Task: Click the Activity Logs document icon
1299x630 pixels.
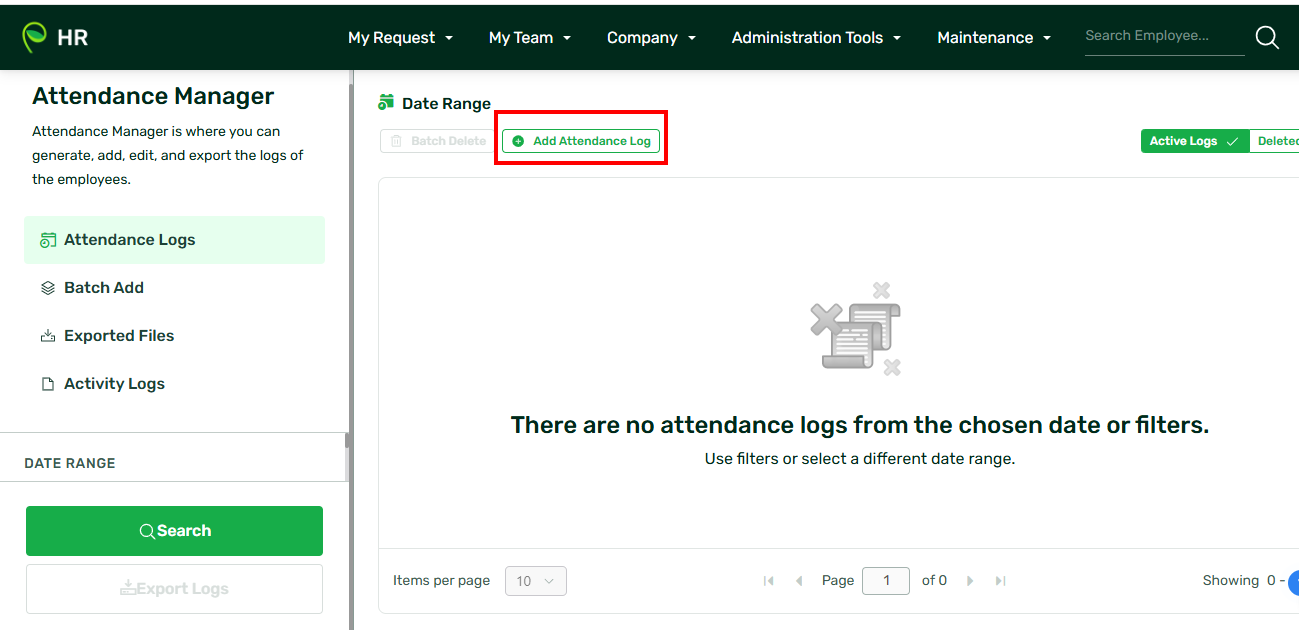Action: coord(48,384)
